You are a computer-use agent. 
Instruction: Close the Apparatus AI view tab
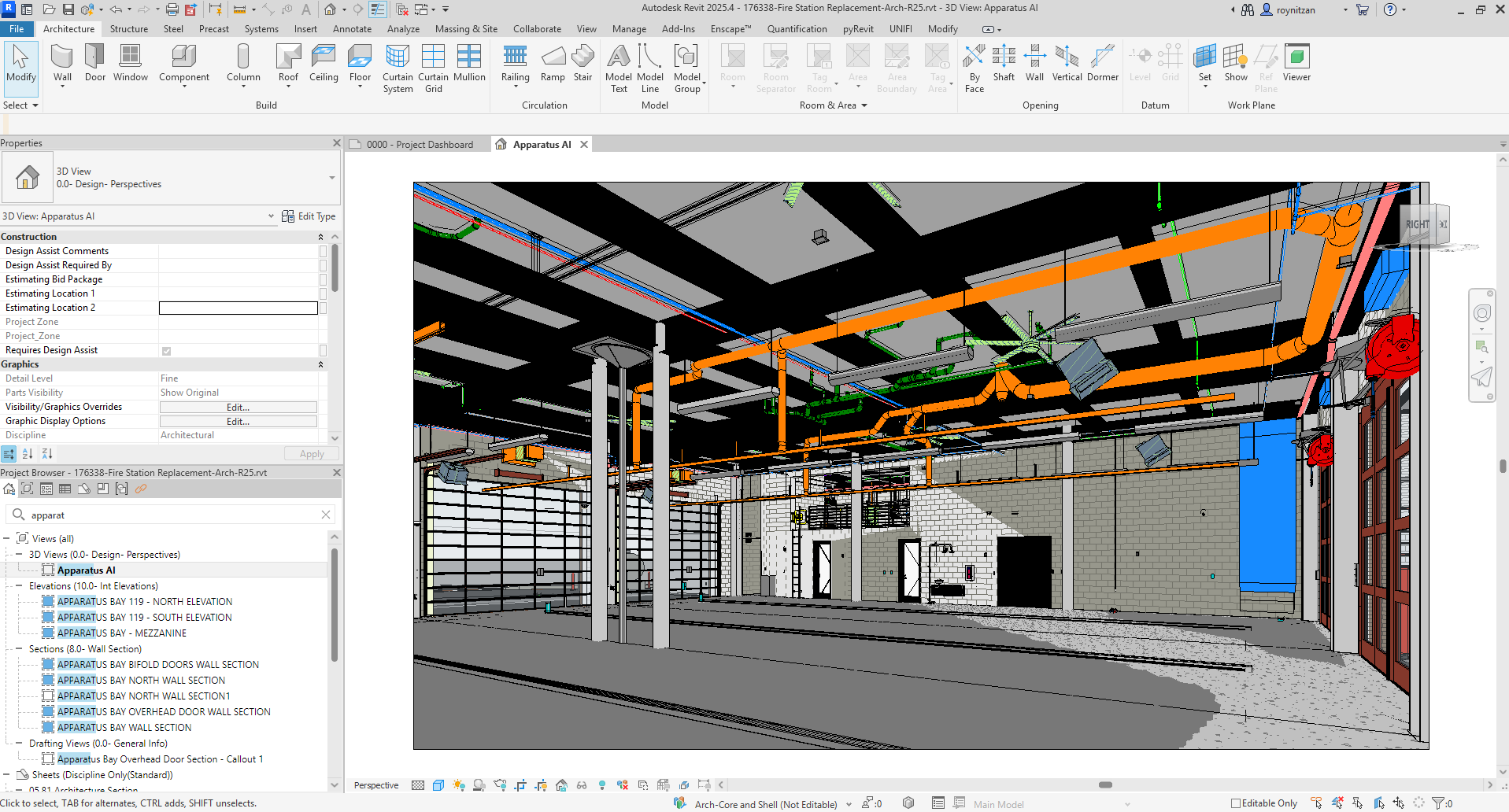pos(584,145)
